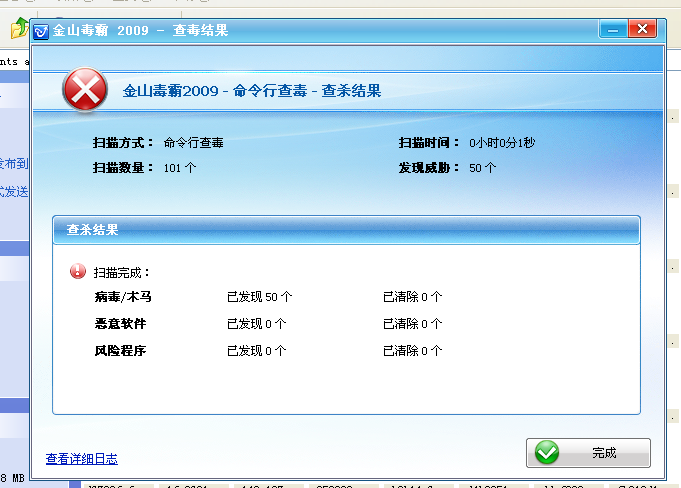This screenshot has width=681, height=488.
Task: Select the 扫描方式 value 命令行查毒
Action: [x=193, y=143]
